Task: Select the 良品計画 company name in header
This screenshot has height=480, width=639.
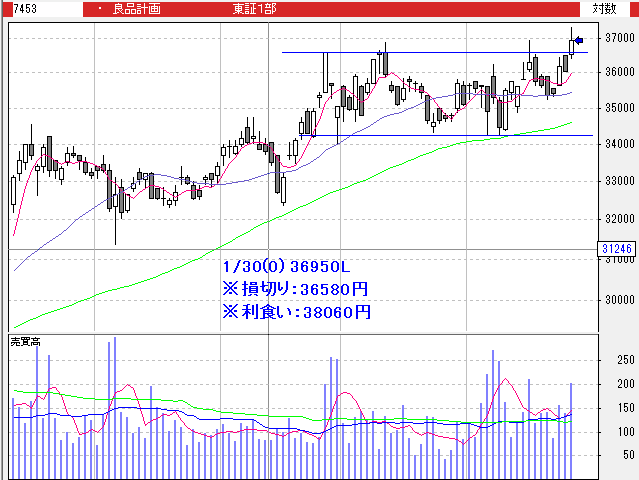Action: [135, 8]
